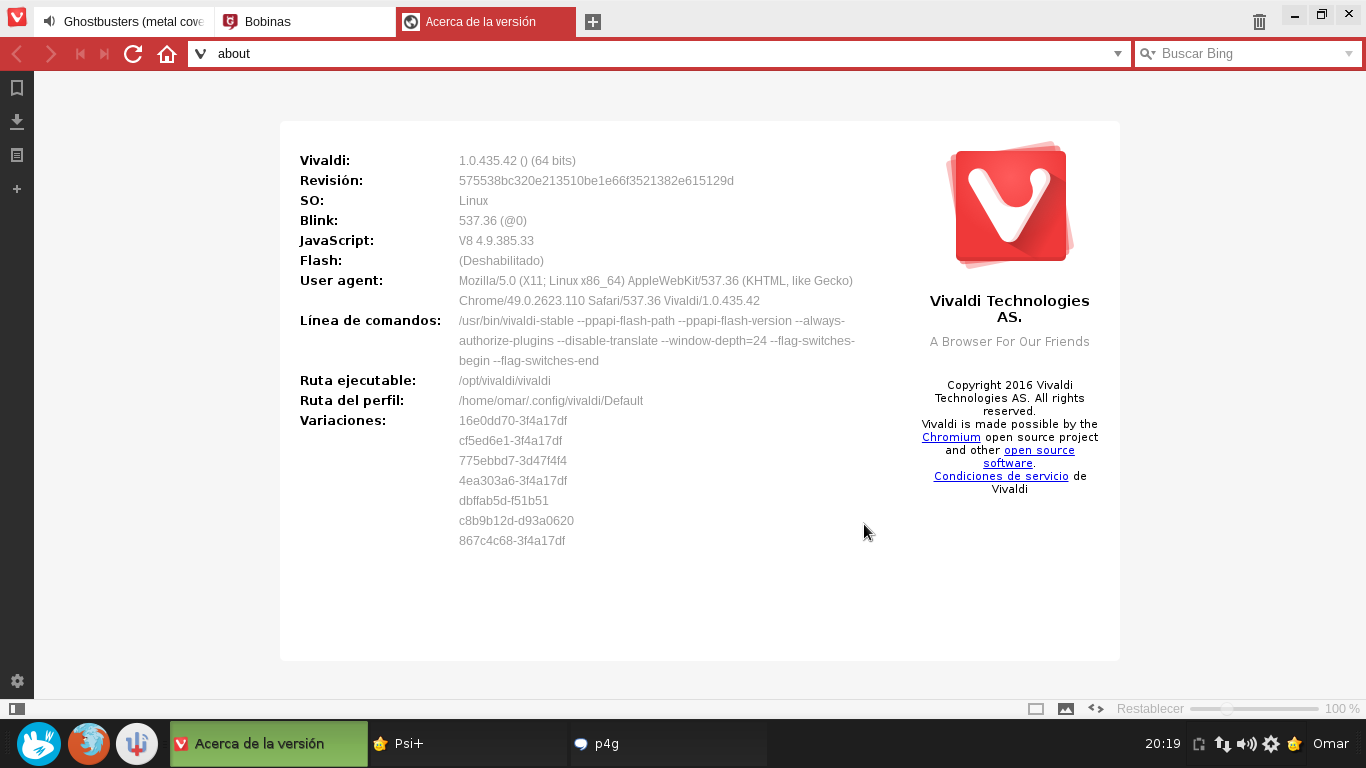Click Restablecer to reset zoom
This screenshot has width=1366, height=768.
[1150, 709]
